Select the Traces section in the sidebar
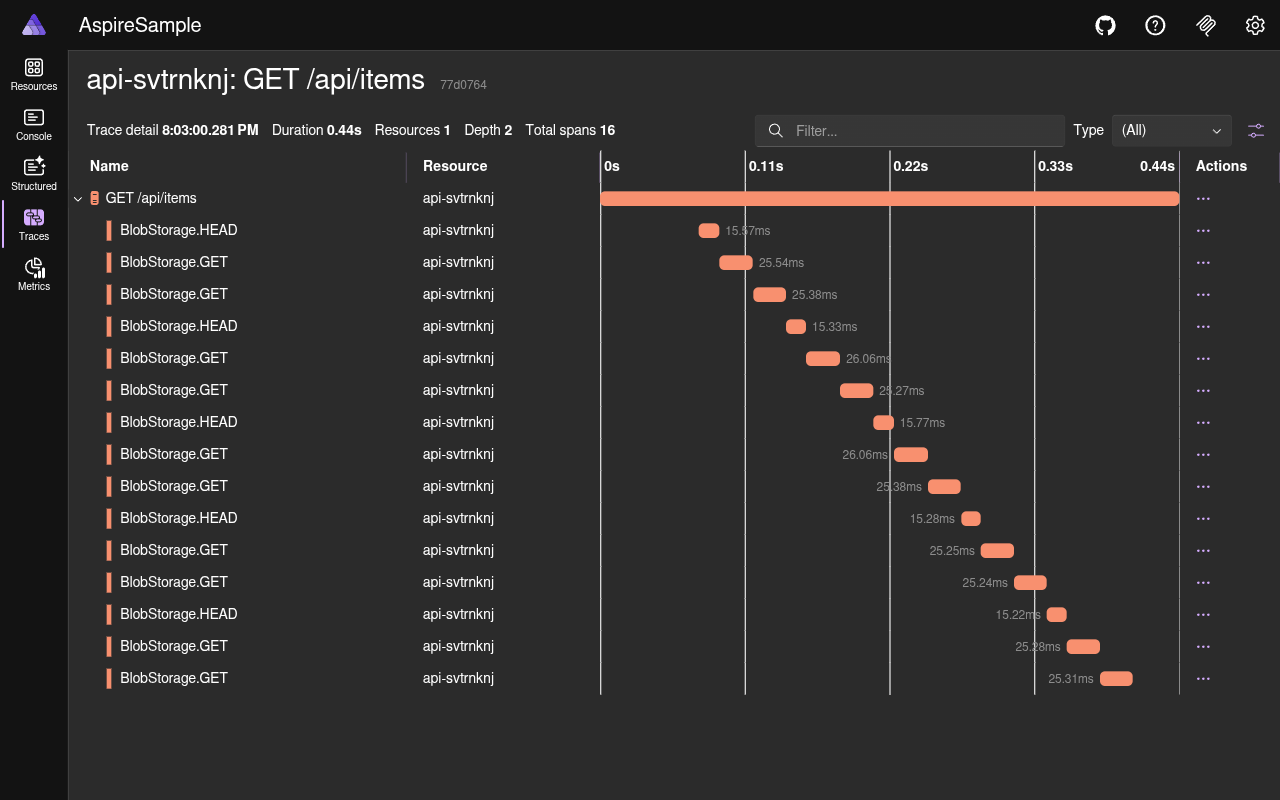This screenshot has width=1280, height=800. click(33, 222)
